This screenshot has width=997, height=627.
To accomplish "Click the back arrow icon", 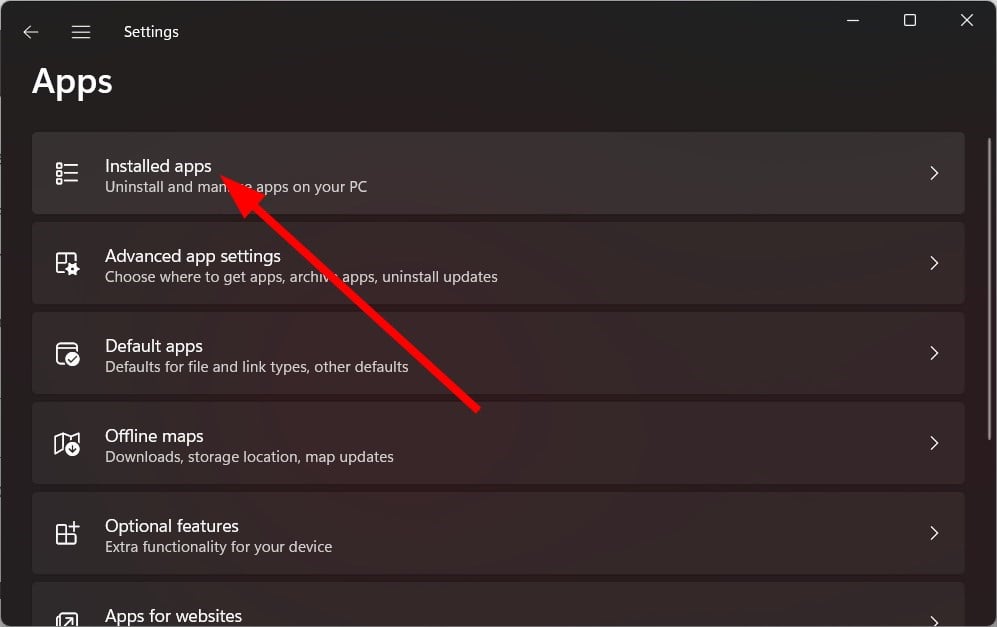I will pyautogui.click(x=31, y=32).
